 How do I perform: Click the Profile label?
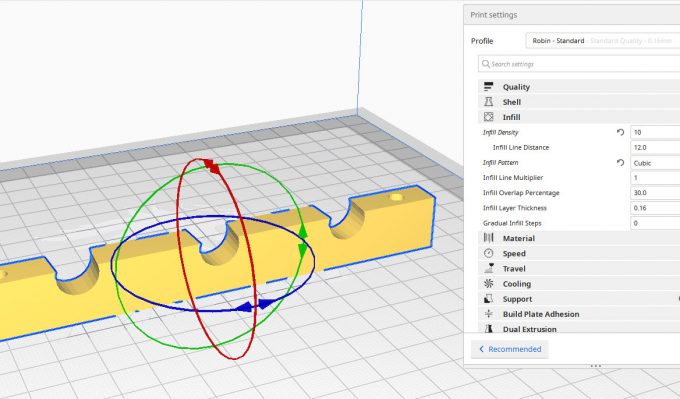point(482,41)
